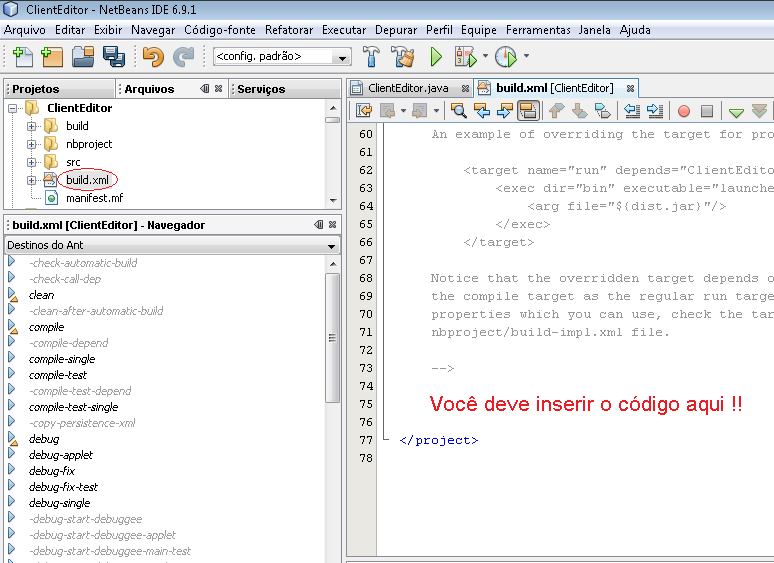
Task: Click the red Start Macro Recording icon
Action: click(684, 111)
